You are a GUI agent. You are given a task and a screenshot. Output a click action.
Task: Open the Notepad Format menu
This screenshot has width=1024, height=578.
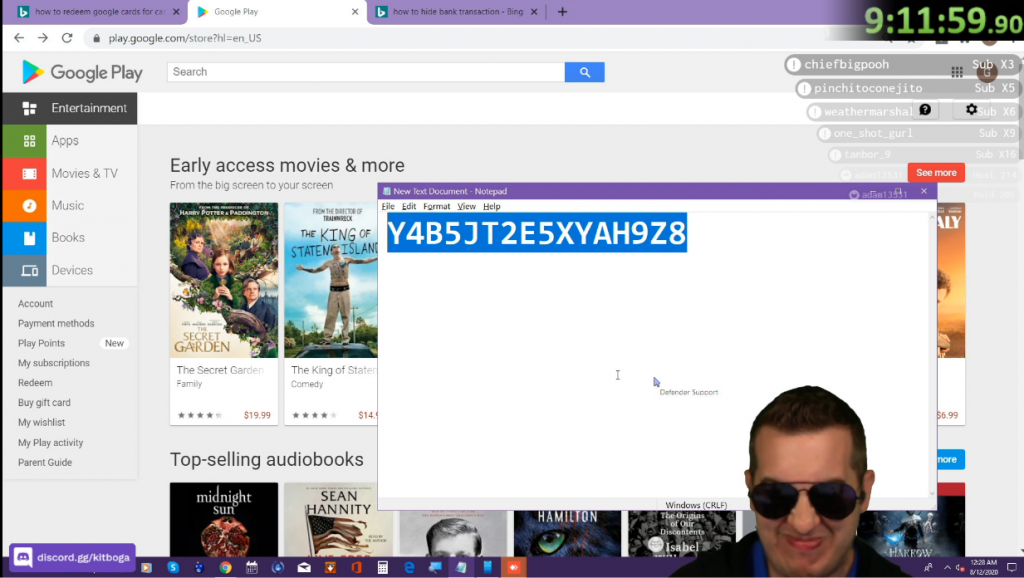tap(436, 206)
